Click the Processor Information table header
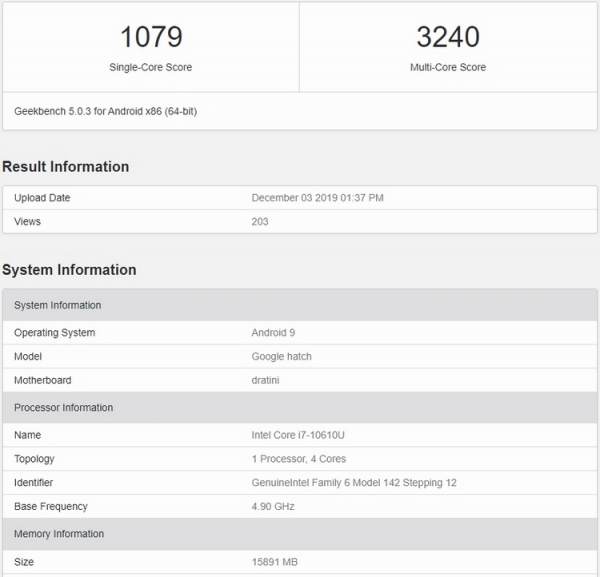 click(x=63, y=408)
